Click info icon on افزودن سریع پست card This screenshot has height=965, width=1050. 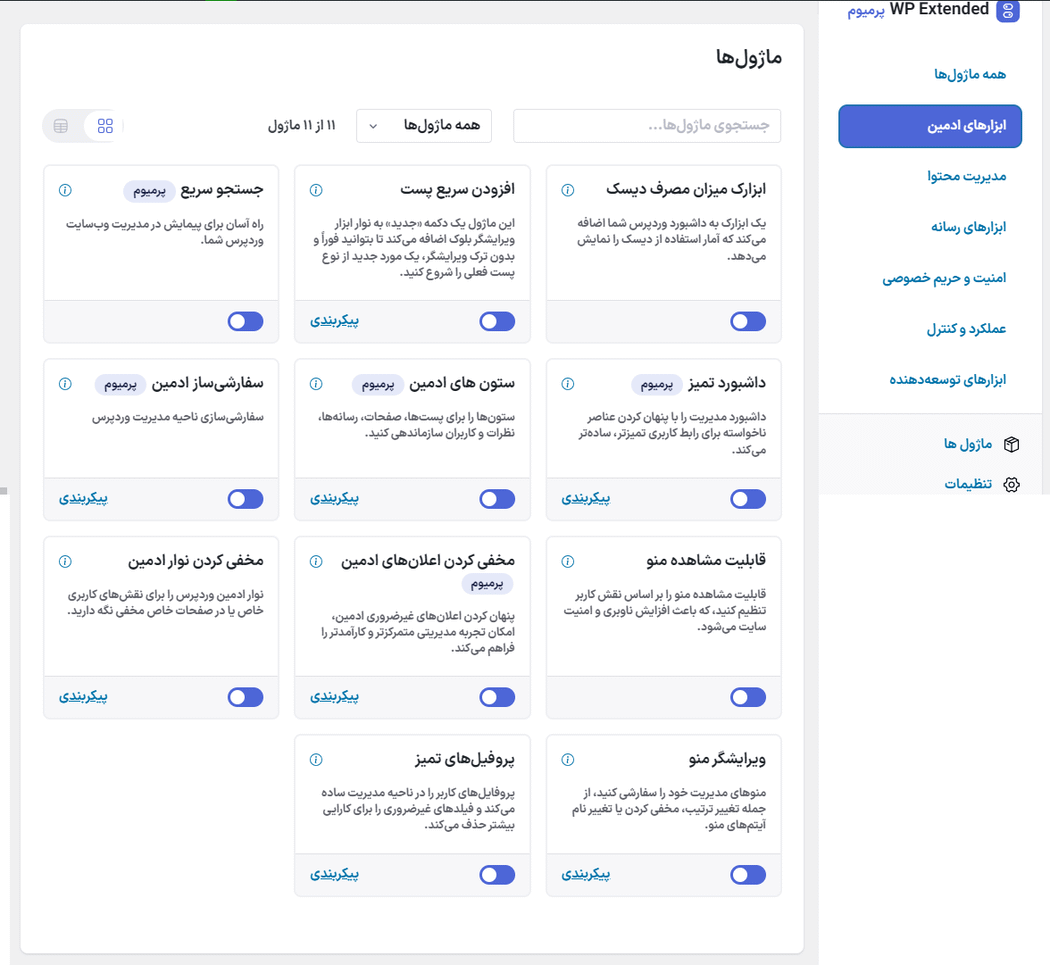(316, 190)
